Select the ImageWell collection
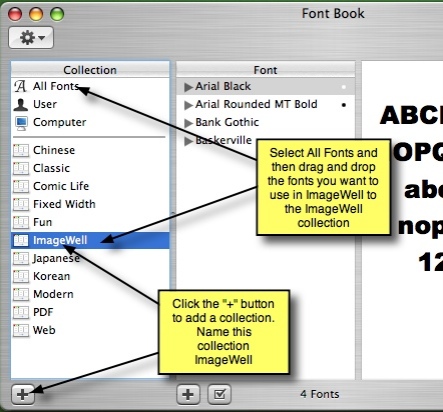The height and width of the screenshot is (412, 443). [x=90, y=240]
